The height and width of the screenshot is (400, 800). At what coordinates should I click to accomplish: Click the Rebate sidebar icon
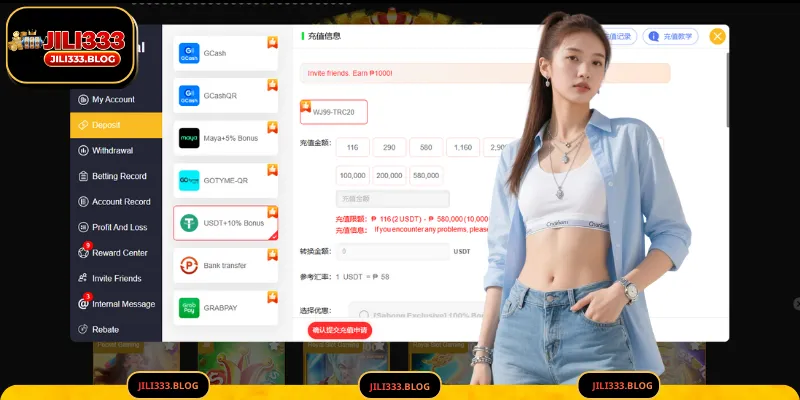(x=83, y=330)
